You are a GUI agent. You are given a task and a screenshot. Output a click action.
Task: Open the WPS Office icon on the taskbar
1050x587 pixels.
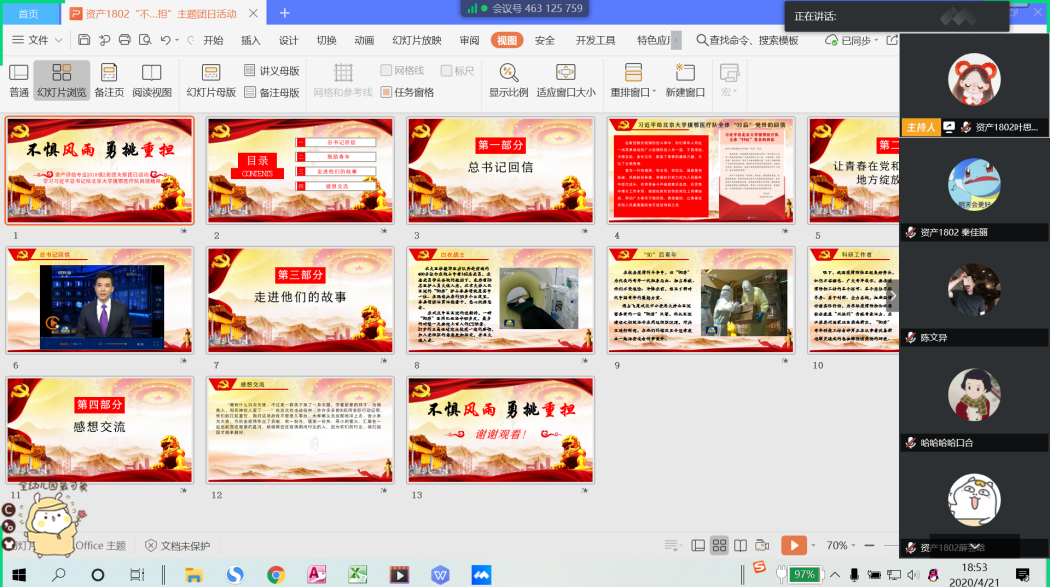click(440, 574)
